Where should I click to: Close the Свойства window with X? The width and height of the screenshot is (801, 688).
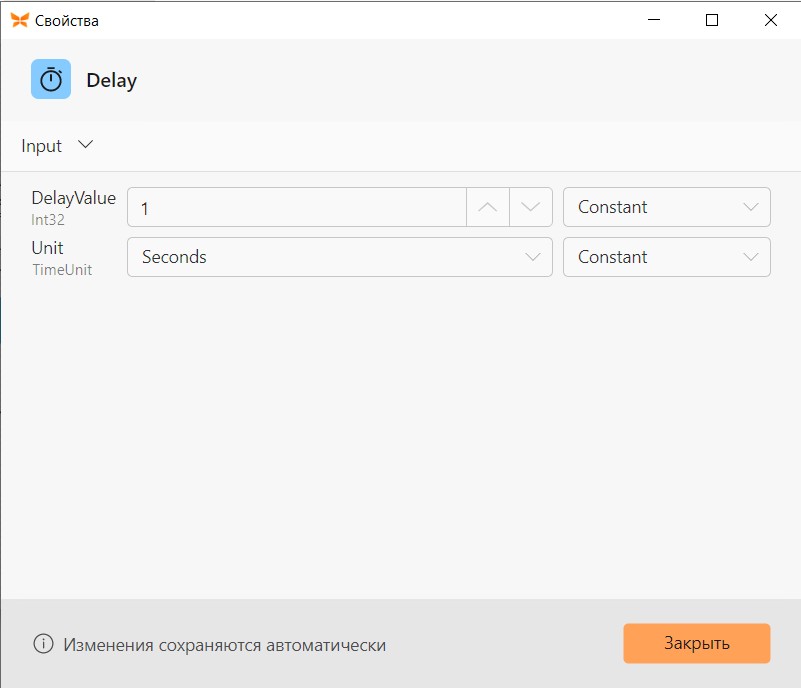(x=770, y=20)
